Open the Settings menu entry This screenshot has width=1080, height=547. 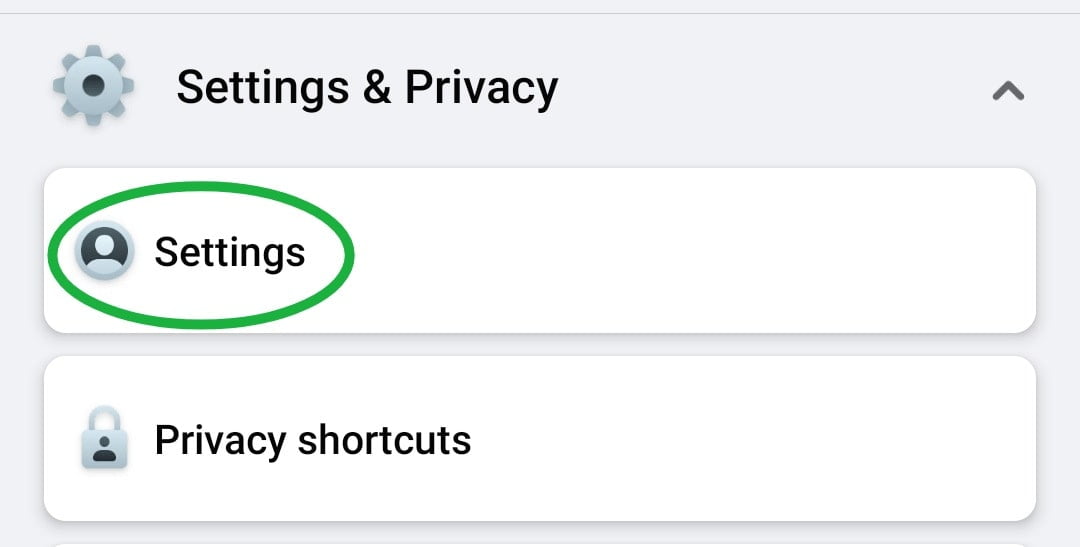[540, 250]
